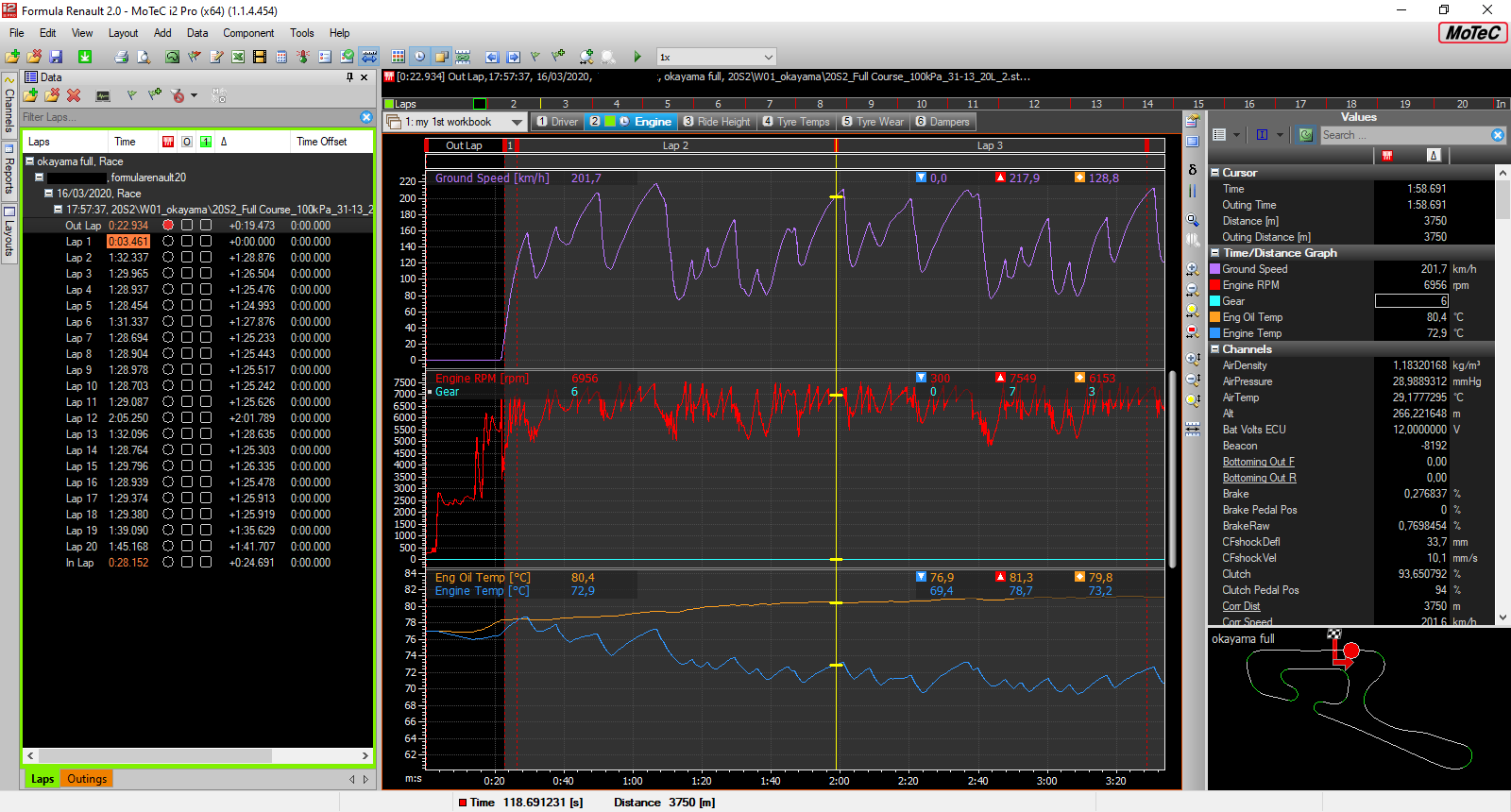
Task: Select main radio button for In Lap
Action: [x=168, y=563]
